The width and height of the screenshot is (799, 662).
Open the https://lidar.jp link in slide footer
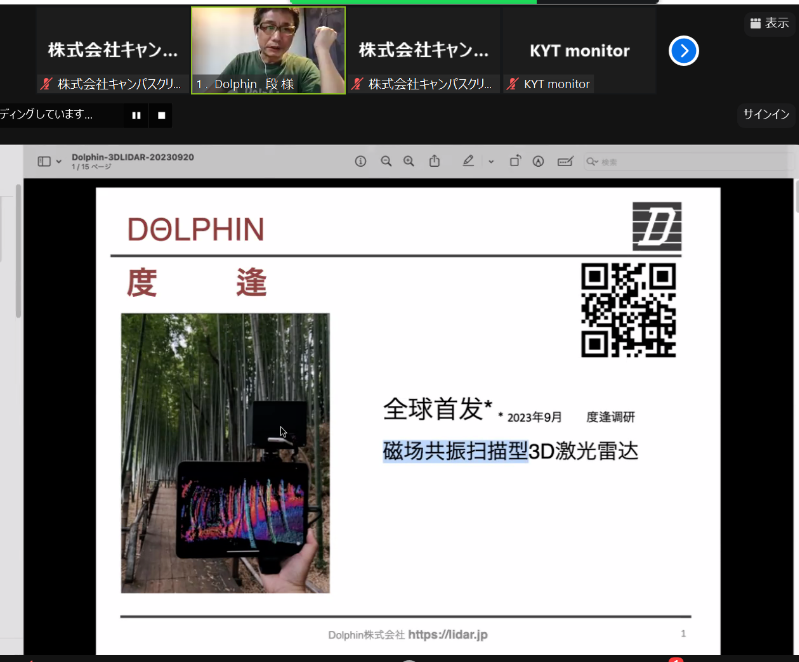448,635
